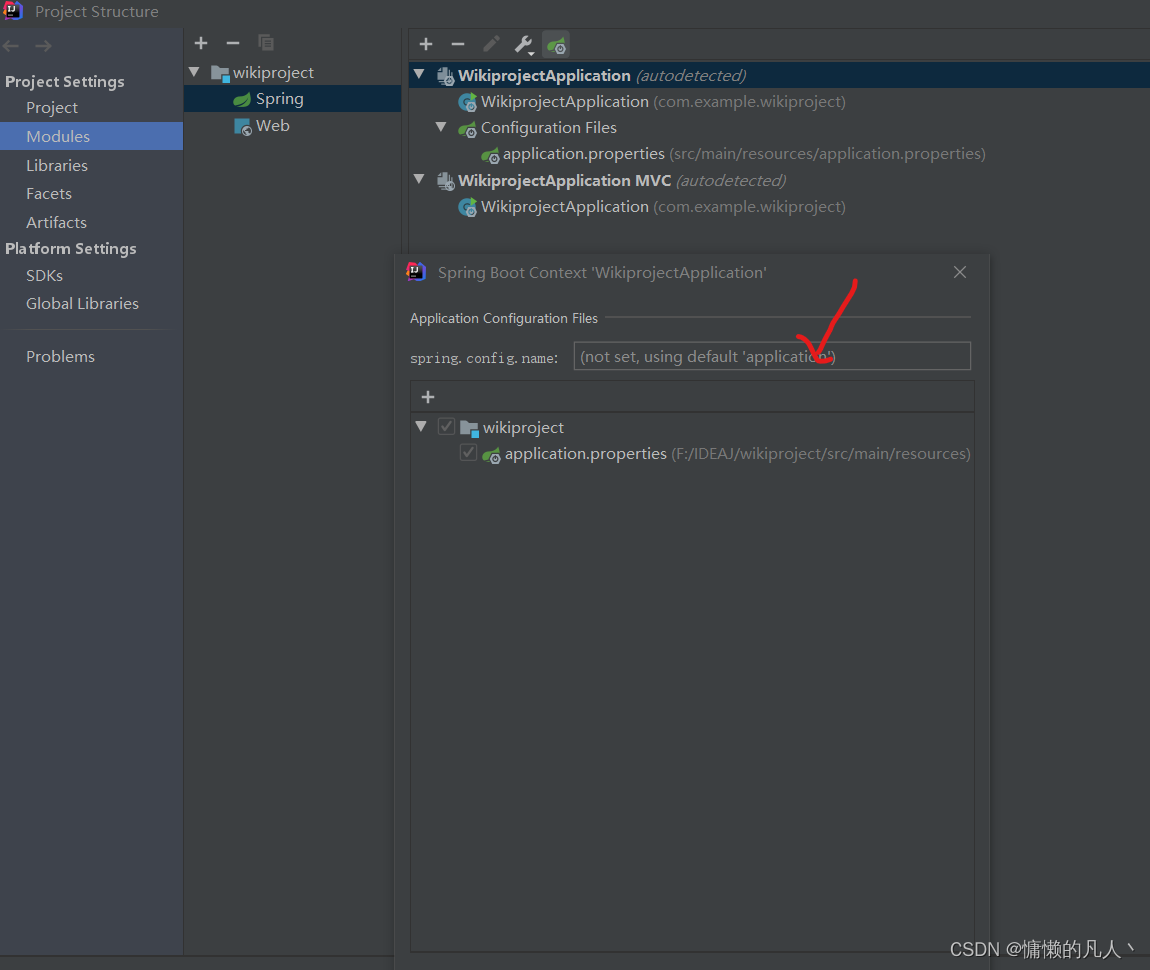Click the spring.config.name input field
Screen dimensions: 1150x970
pos(772,356)
